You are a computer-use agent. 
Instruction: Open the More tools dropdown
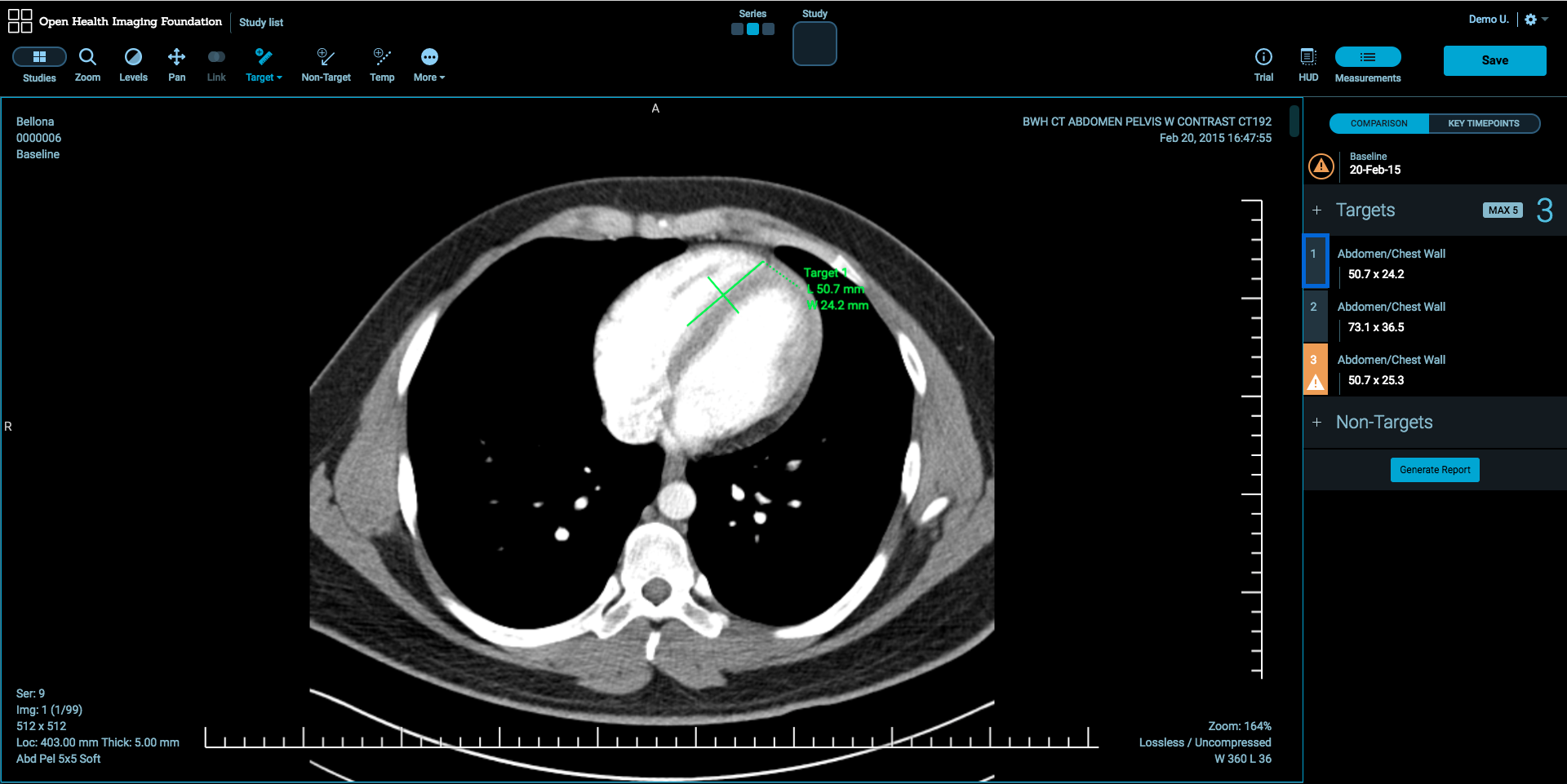pyautogui.click(x=428, y=64)
